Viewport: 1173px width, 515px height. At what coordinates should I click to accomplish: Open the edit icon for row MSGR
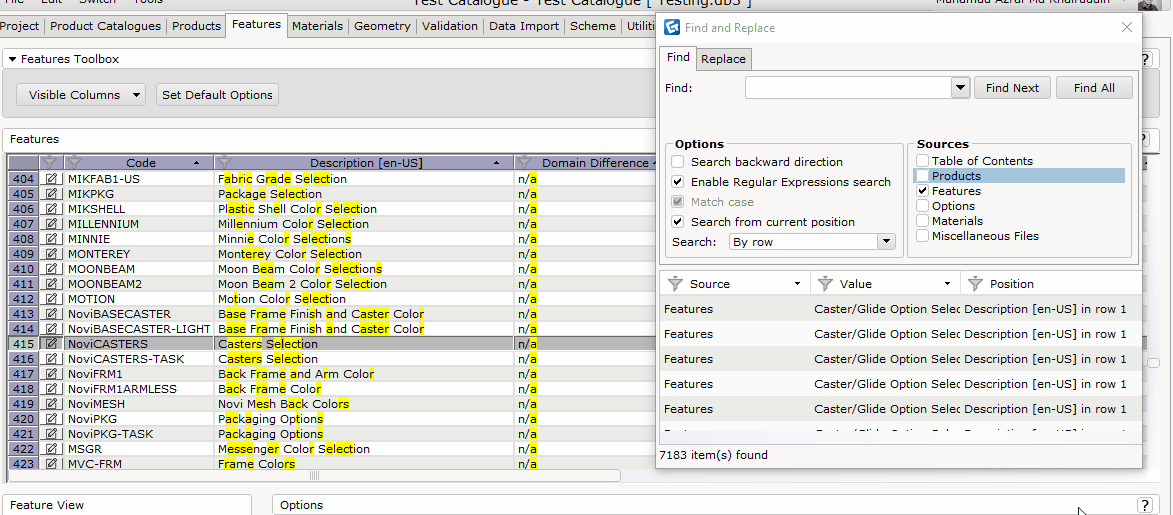(x=52, y=448)
